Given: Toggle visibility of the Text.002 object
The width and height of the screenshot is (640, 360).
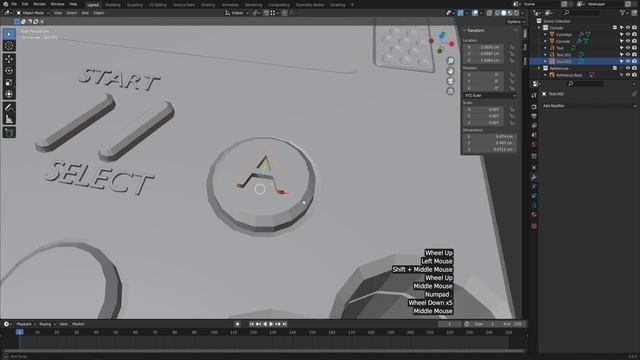Looking at the screenshot, I should [x=628, y=61].
